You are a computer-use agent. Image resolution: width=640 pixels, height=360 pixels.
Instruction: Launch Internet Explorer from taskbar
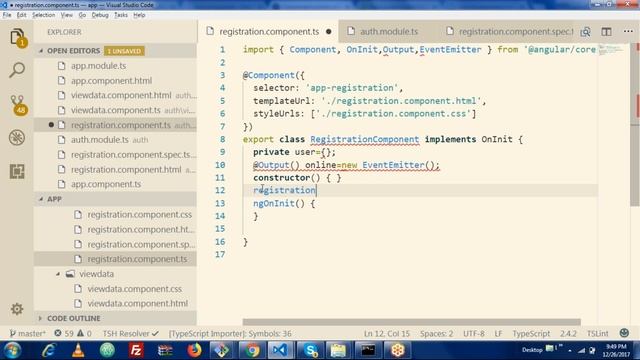click(48, 351)
